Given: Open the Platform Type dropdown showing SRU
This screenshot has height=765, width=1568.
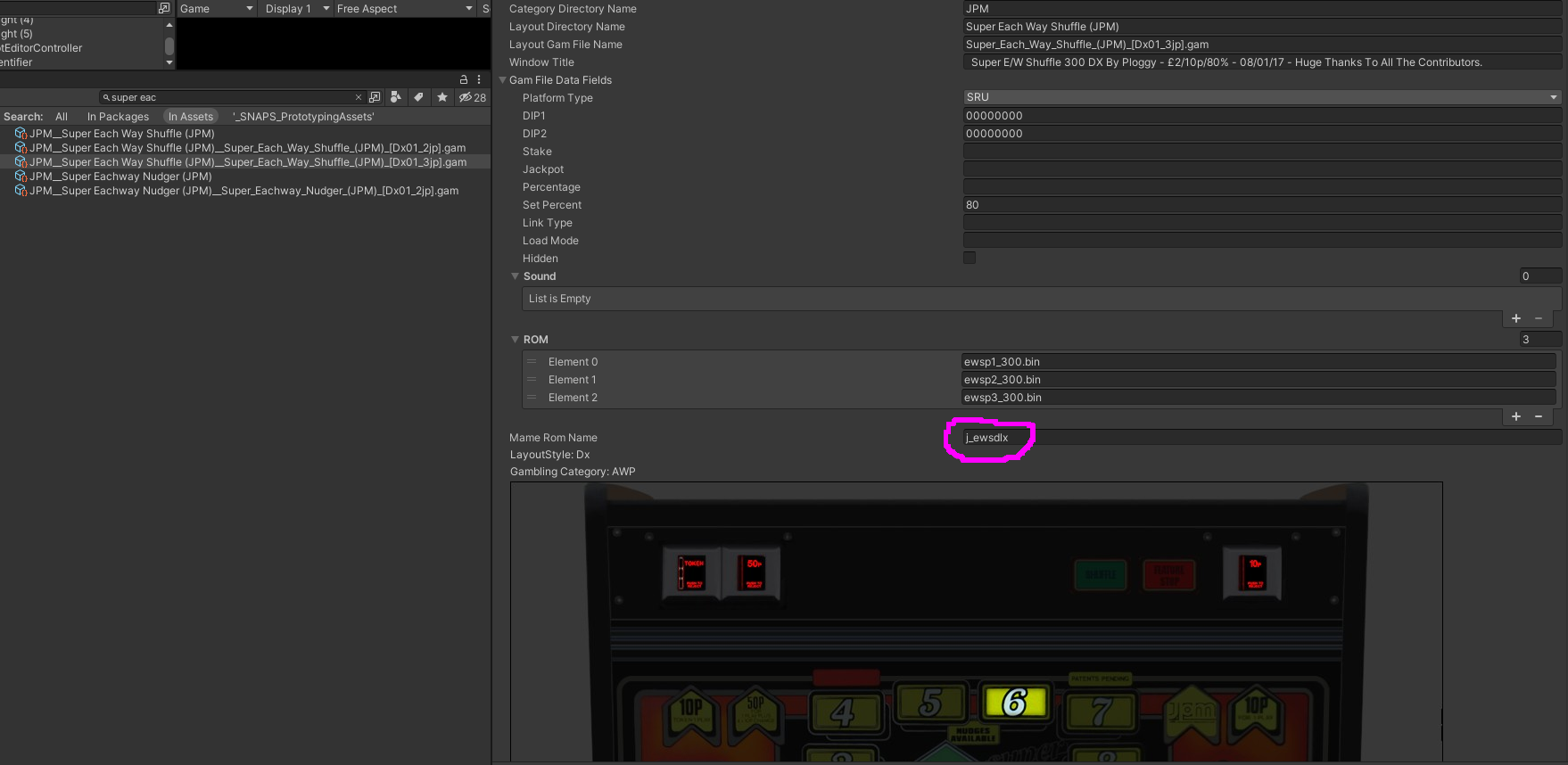Looking at the screenshot, I should click(1261, 97).
